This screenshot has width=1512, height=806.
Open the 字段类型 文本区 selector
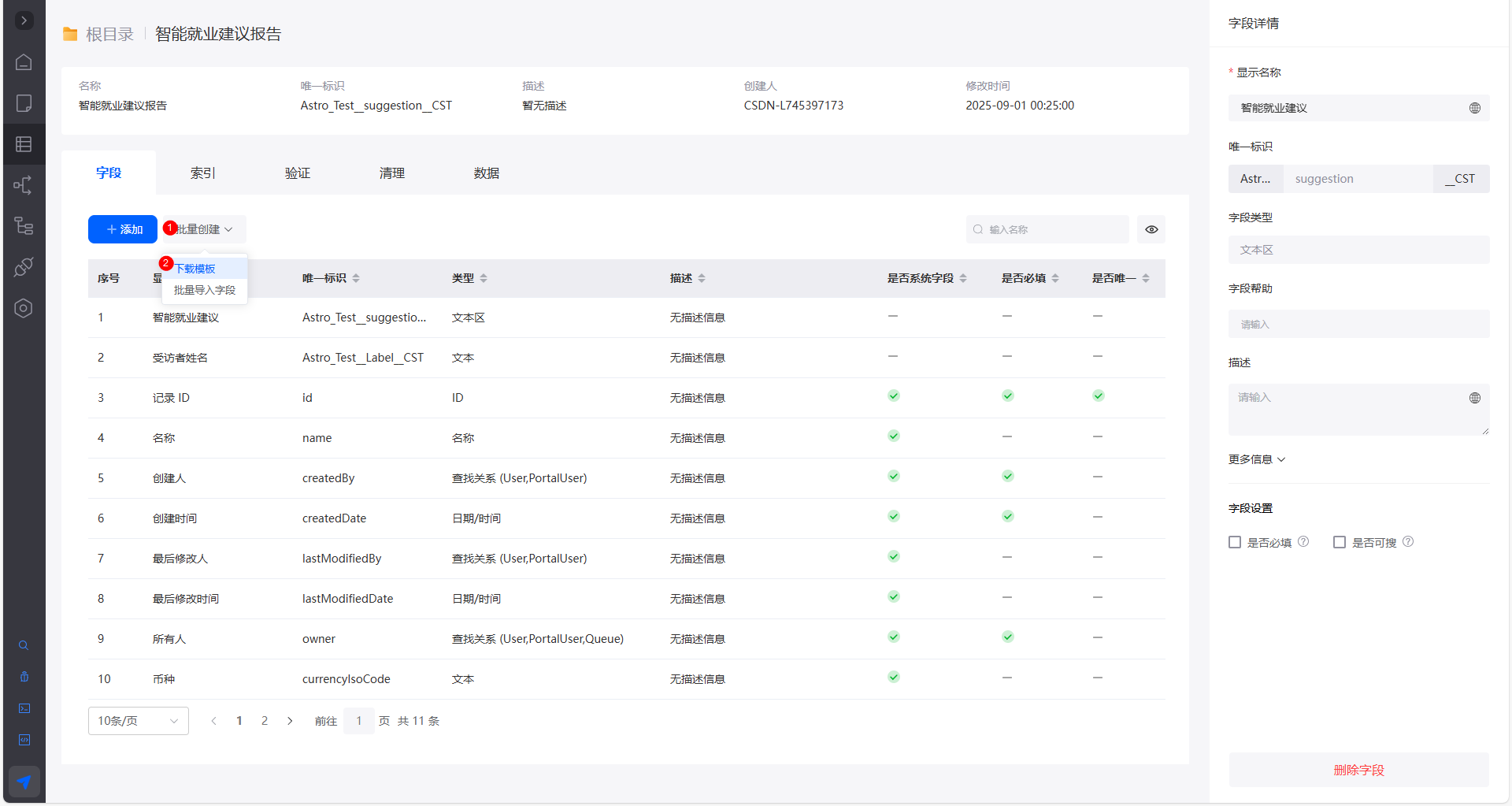[1358, 250]
